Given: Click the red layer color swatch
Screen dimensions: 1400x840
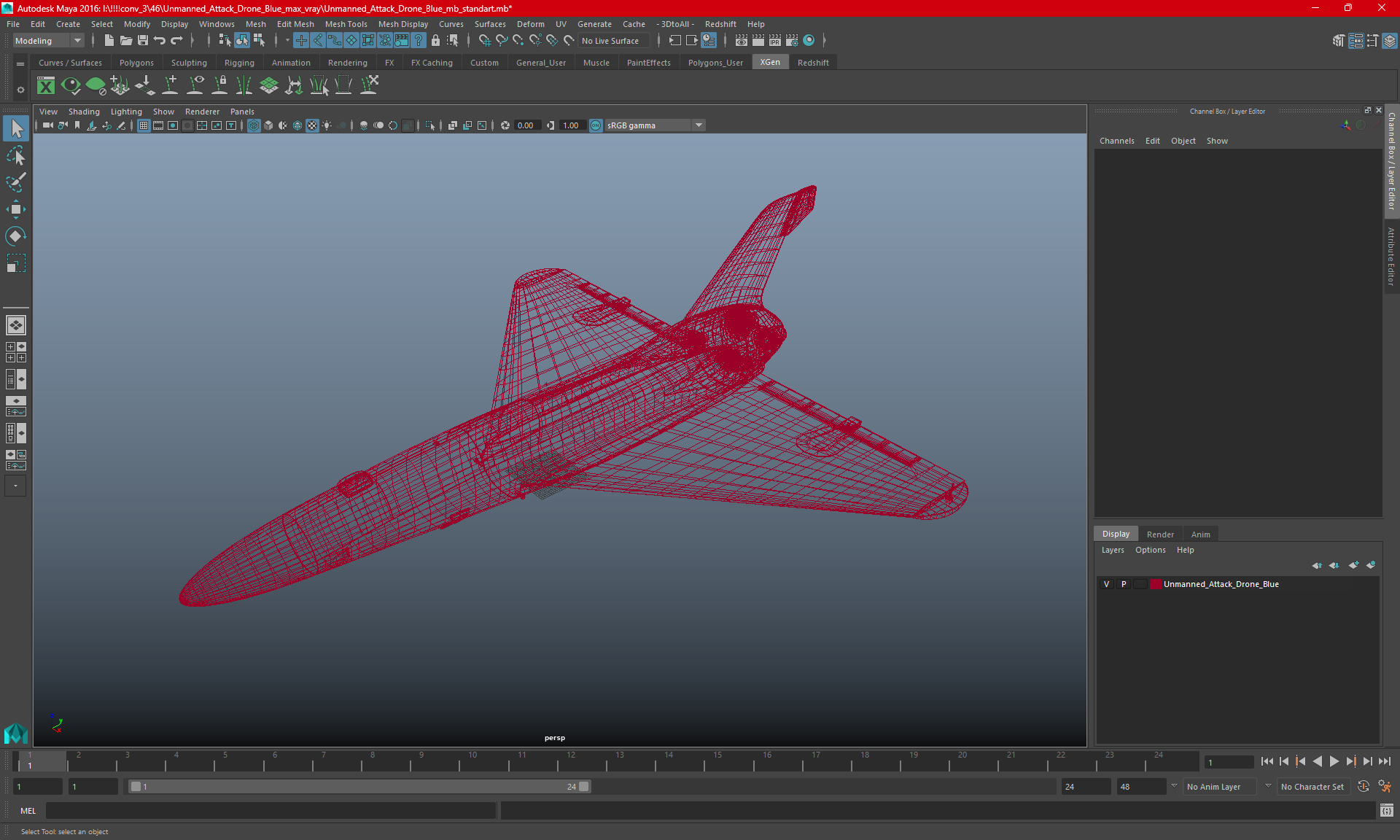Looking at the screenshot, I should tap(1156, 584).
